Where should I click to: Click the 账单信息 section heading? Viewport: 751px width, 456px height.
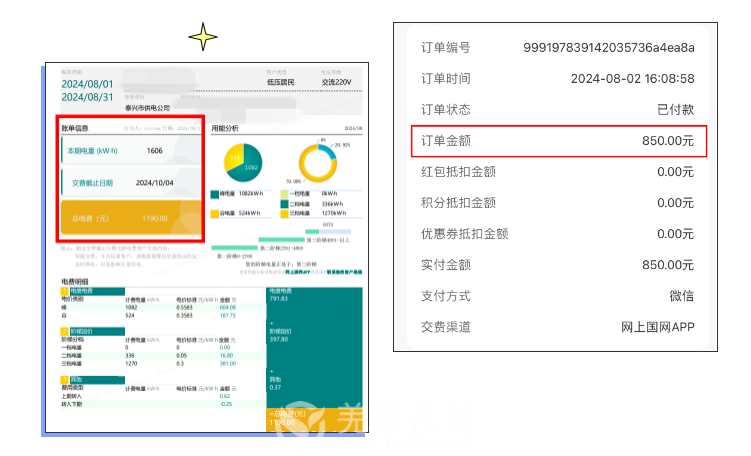pyautogui.click(x=75, y=128)
